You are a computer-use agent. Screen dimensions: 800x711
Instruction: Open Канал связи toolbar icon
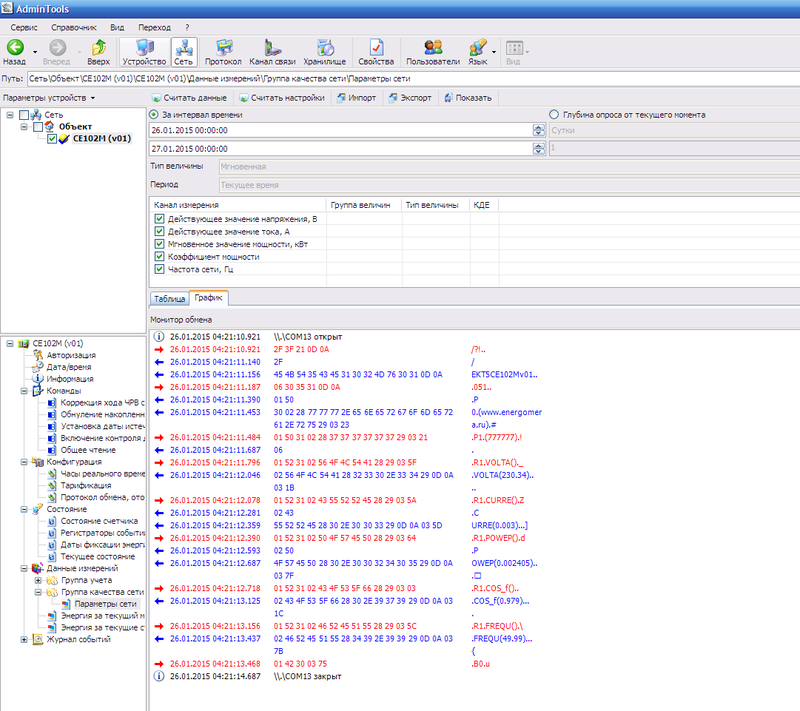(x=272, y=47)
